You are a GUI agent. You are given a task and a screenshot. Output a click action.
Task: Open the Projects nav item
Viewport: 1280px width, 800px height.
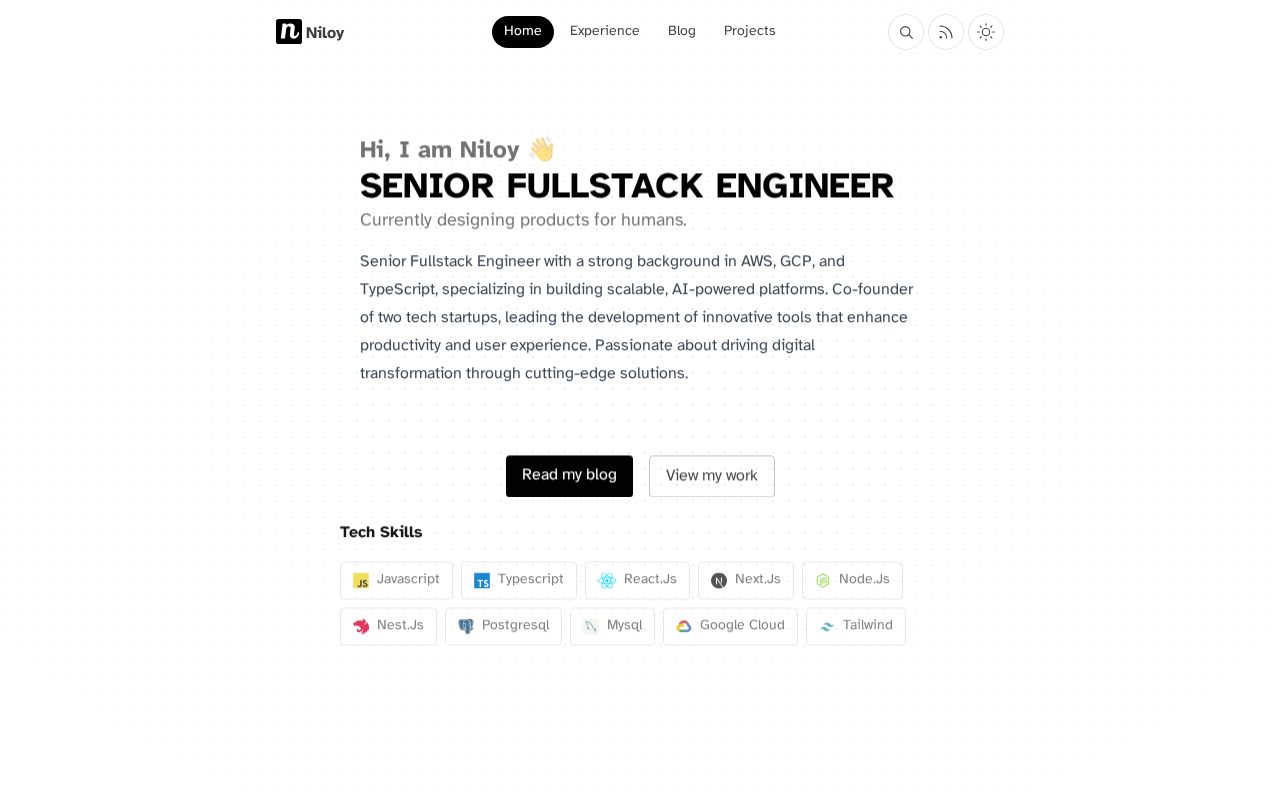[750, 32]
